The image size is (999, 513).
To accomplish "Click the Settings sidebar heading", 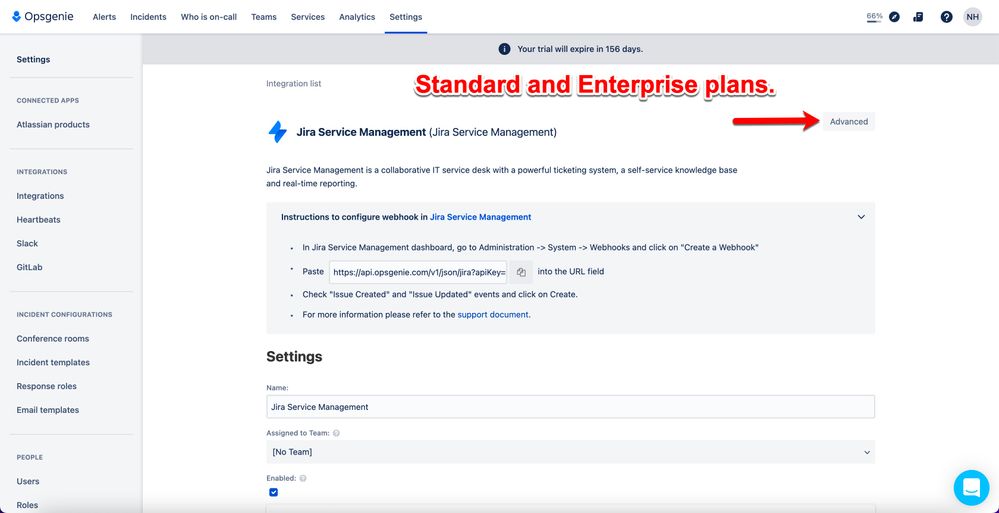I will click(x=33, y=59).
